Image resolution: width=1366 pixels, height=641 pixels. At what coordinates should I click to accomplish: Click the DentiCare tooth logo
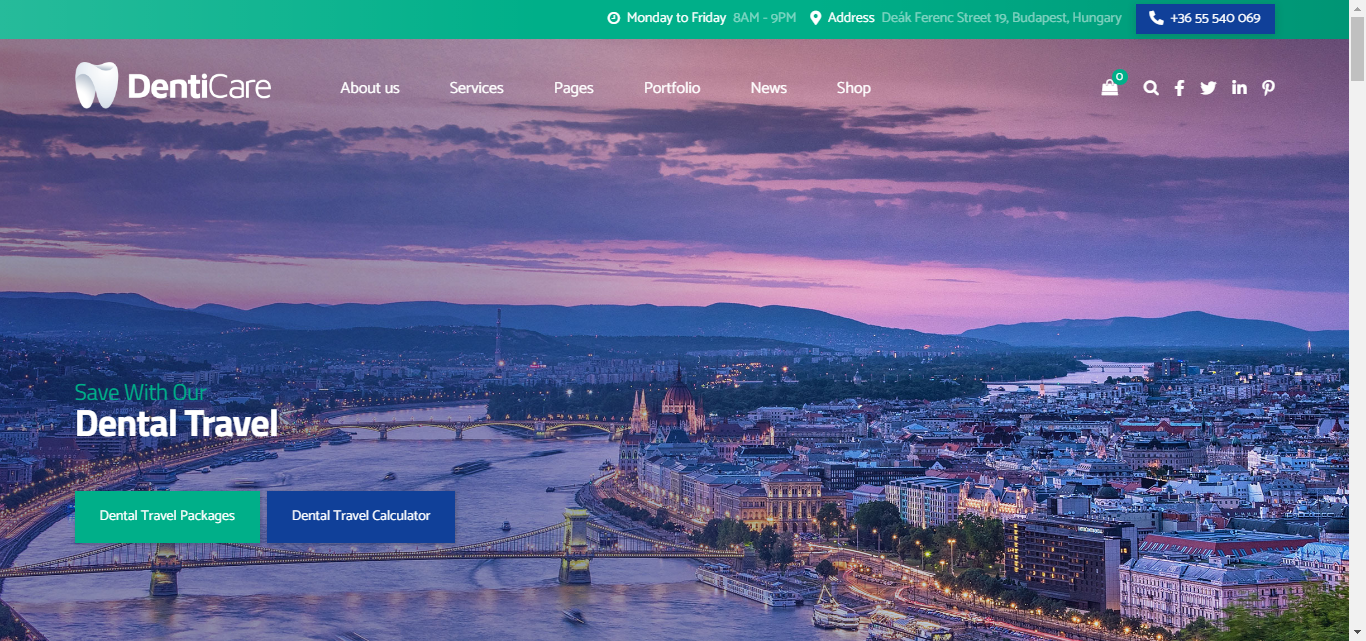coord(97,86)
